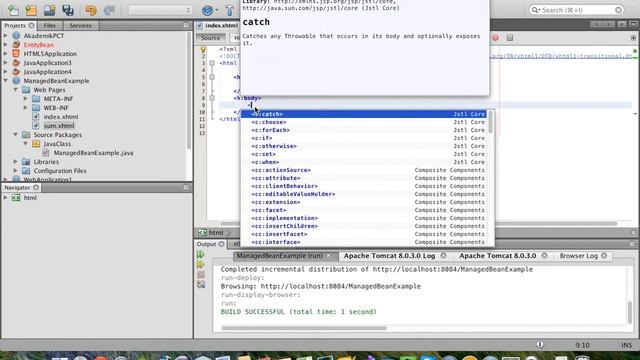Image resolution: width=640 pixels, height=360 pixels.
Task: Click the Undo toolbar icon
Action: pyautogui.click(x=91, y=10)
